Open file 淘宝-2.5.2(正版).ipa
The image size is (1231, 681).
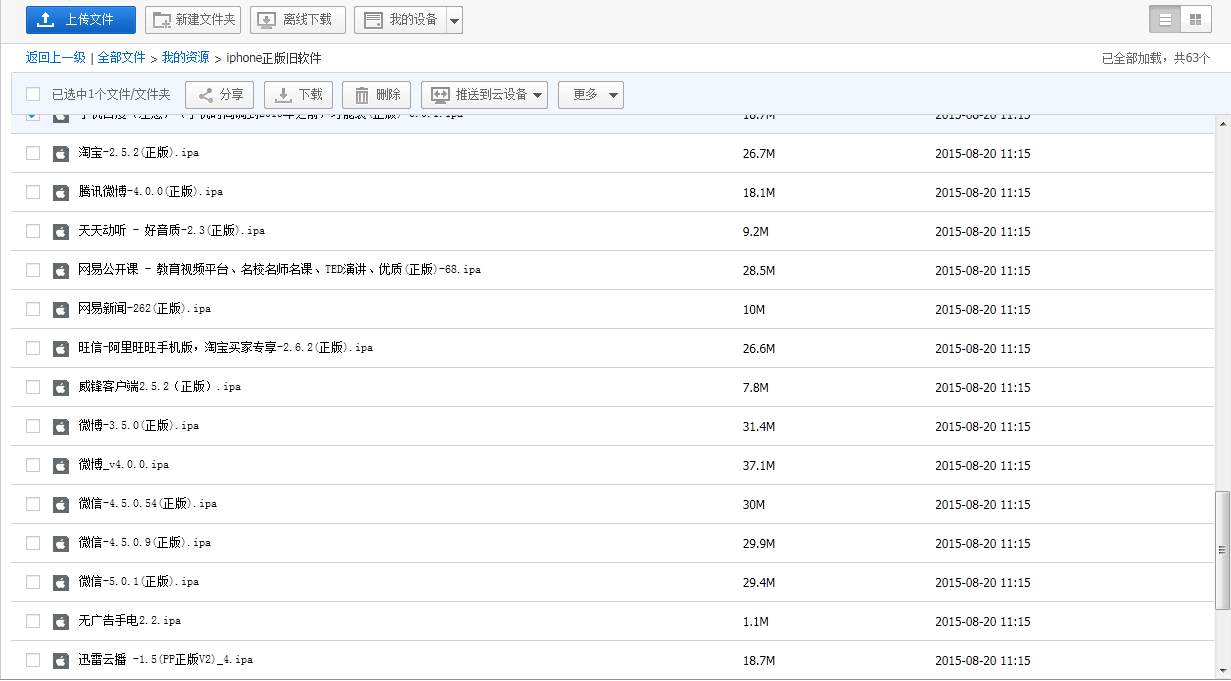[x=139, y=153]
